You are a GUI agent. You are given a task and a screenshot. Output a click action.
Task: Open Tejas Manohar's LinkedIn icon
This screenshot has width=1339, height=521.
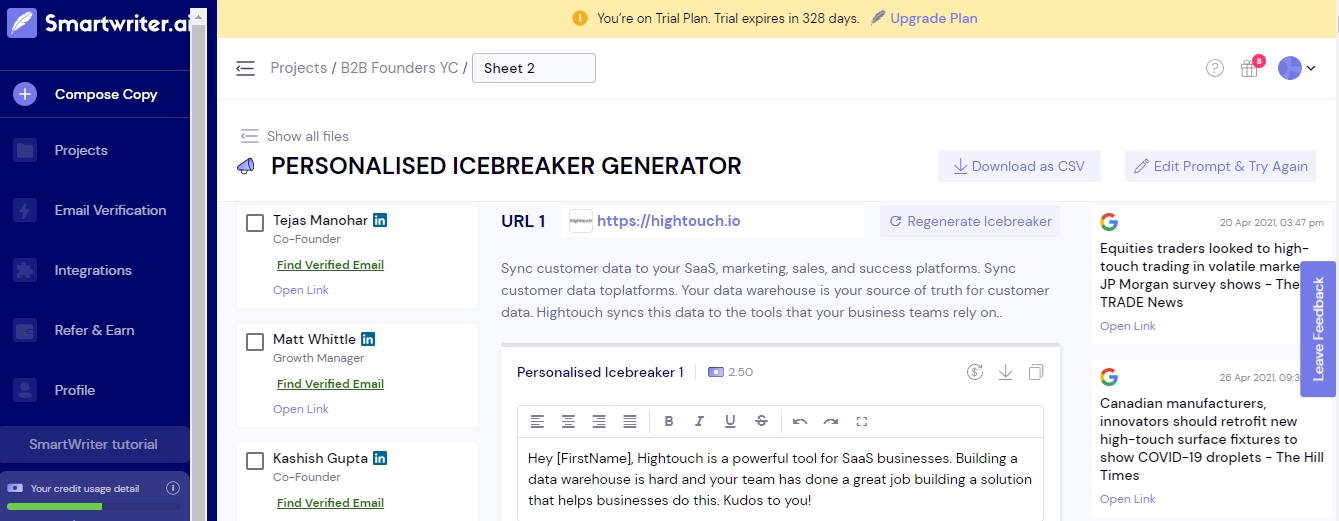point(380,220)
